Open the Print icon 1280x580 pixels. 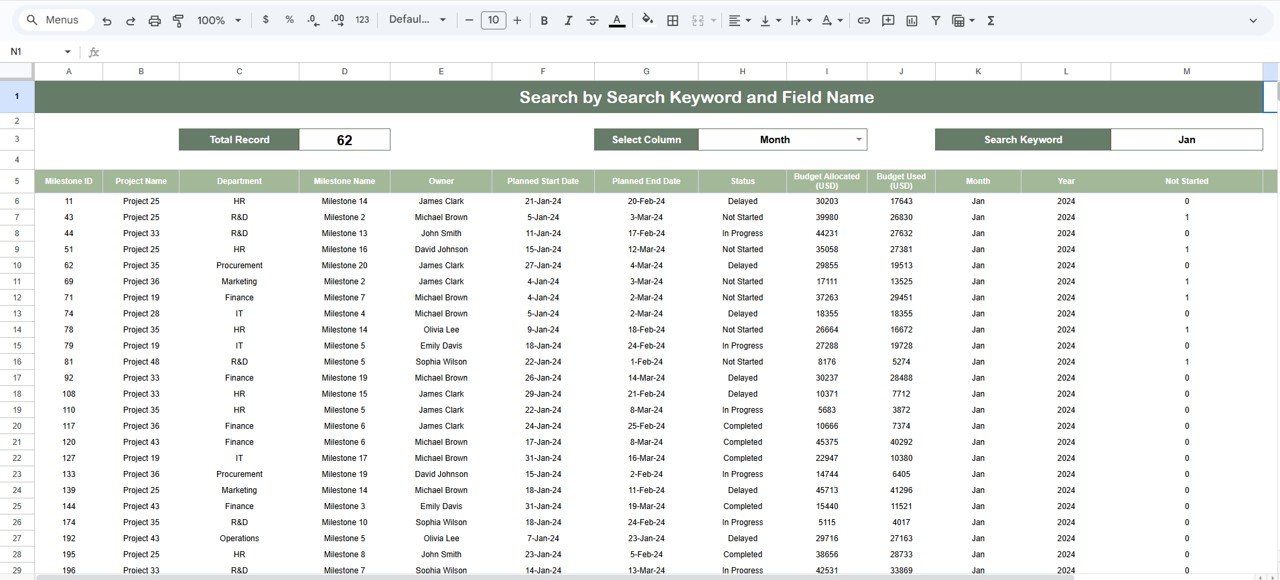point(154,19)
